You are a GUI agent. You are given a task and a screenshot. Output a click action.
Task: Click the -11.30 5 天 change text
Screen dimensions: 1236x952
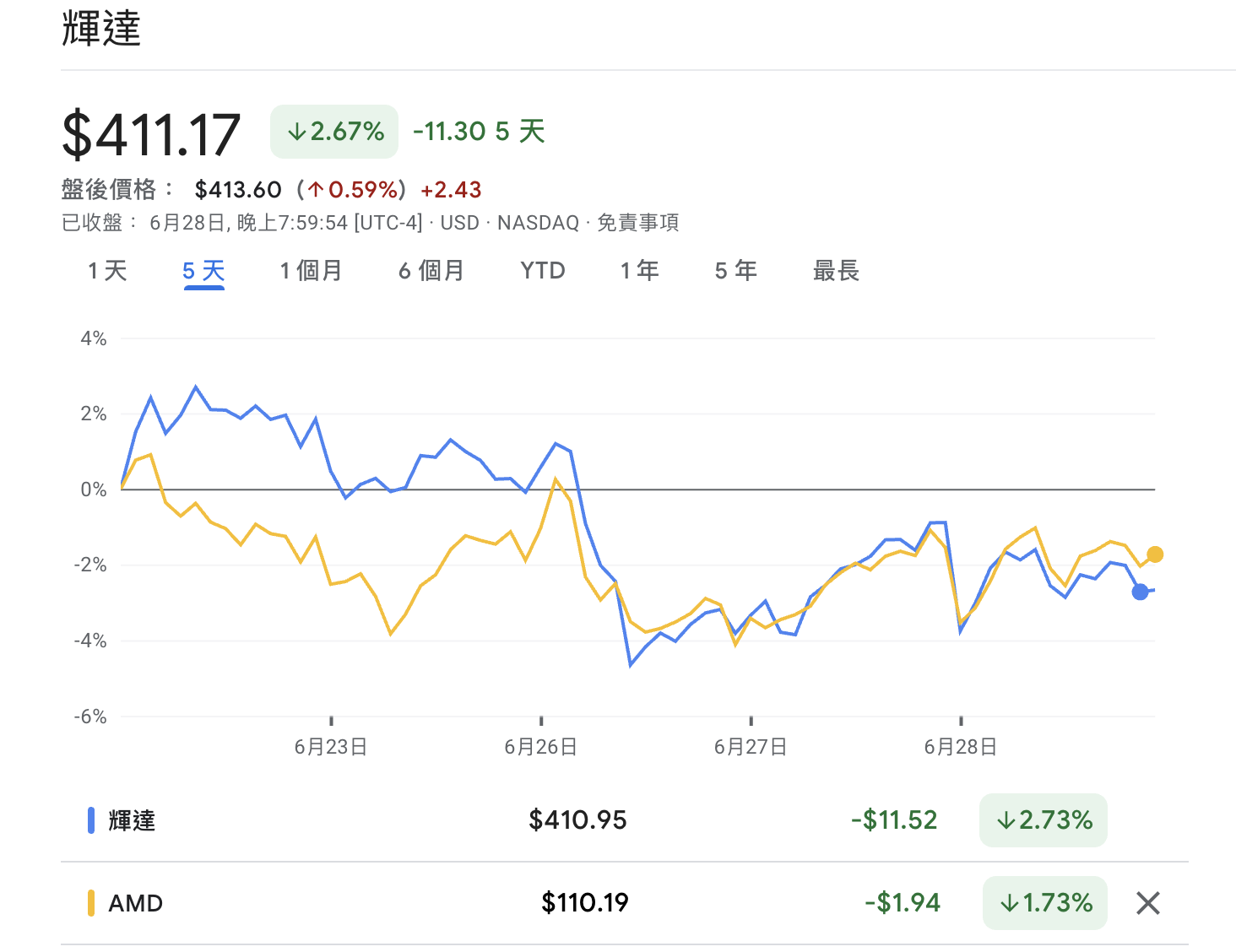(479, 132)
